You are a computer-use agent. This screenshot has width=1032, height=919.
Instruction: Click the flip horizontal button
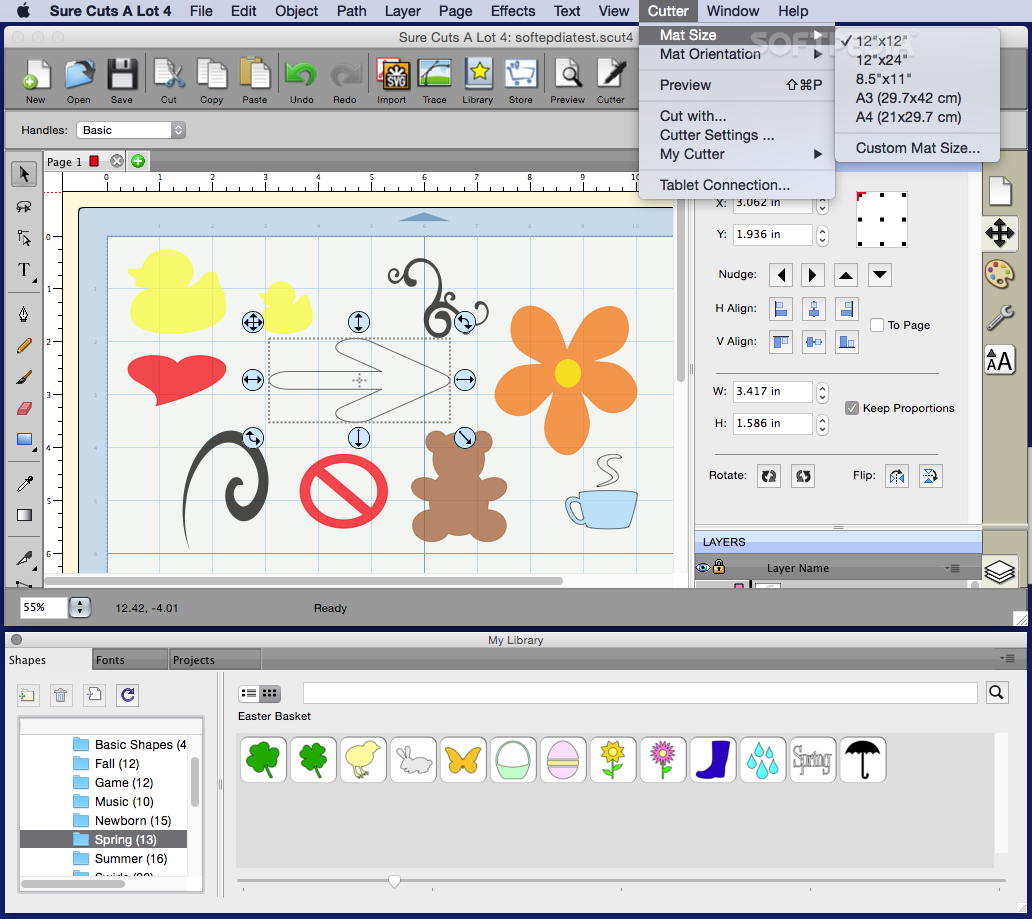pos(896,475)
